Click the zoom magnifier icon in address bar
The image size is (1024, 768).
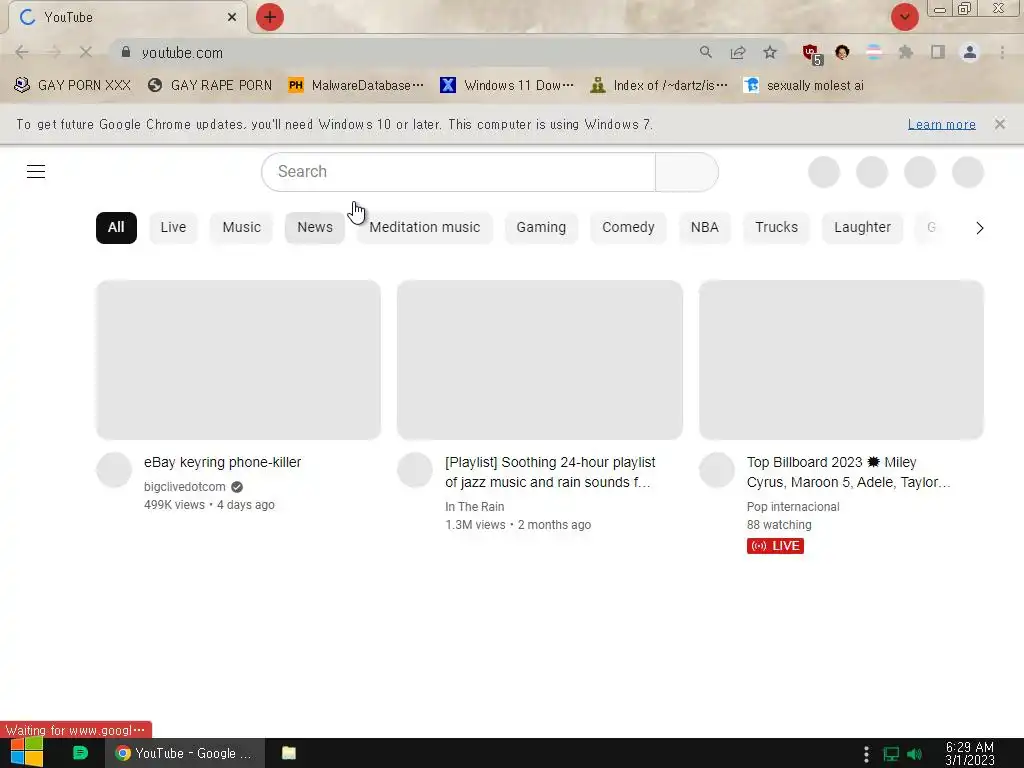tap(706, 52)
